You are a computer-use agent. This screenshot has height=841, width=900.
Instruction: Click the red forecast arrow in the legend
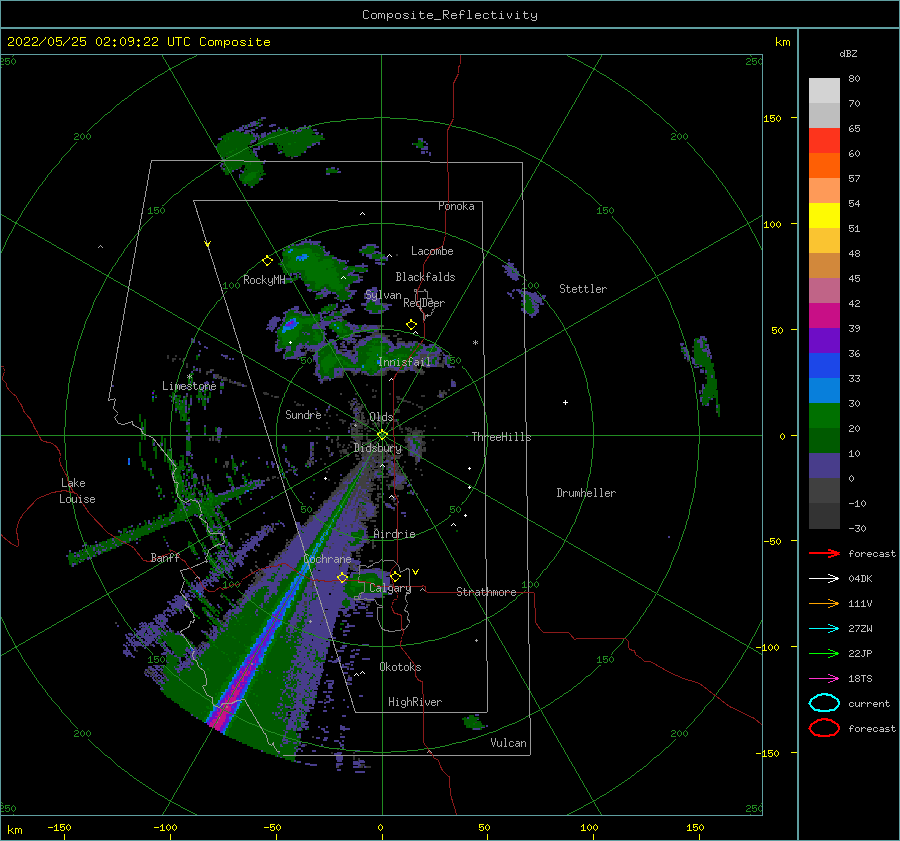coord(824,553)
